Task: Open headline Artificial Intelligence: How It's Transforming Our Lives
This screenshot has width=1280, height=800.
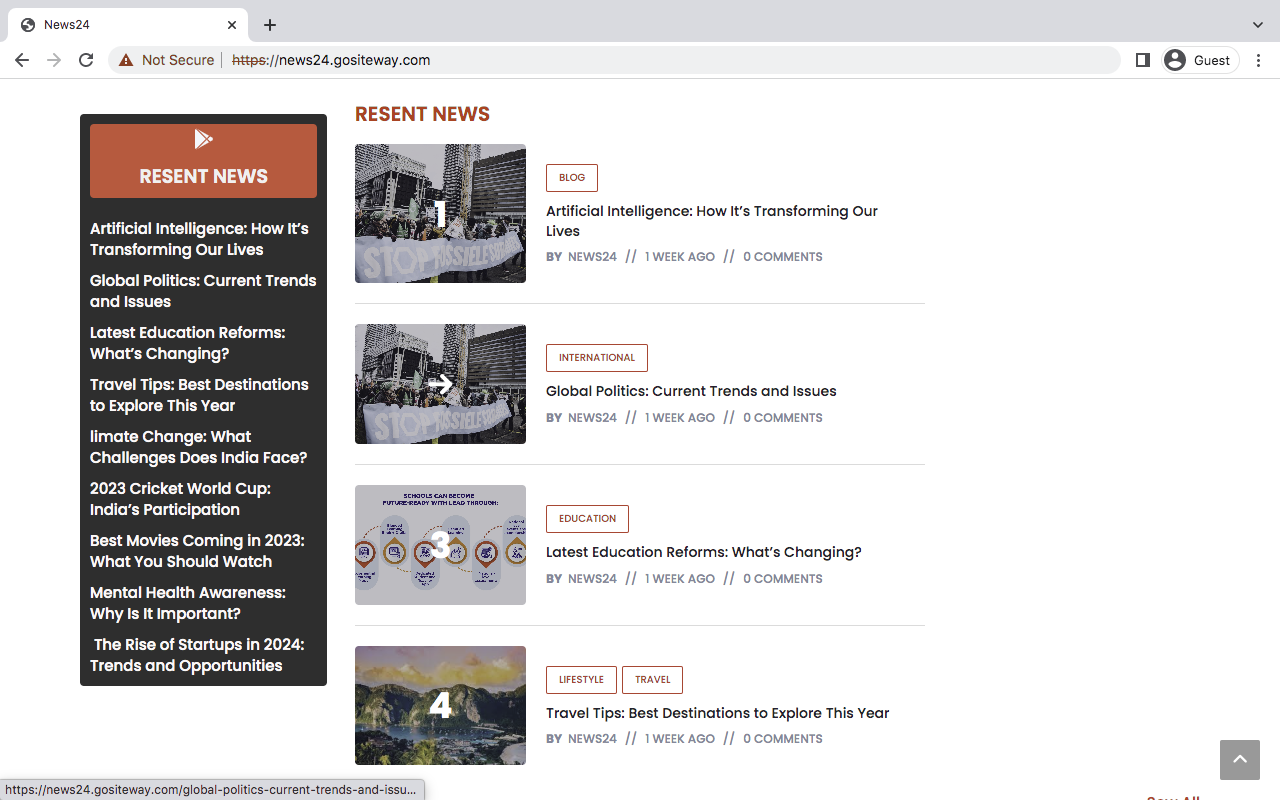Action: pos(712,221)
